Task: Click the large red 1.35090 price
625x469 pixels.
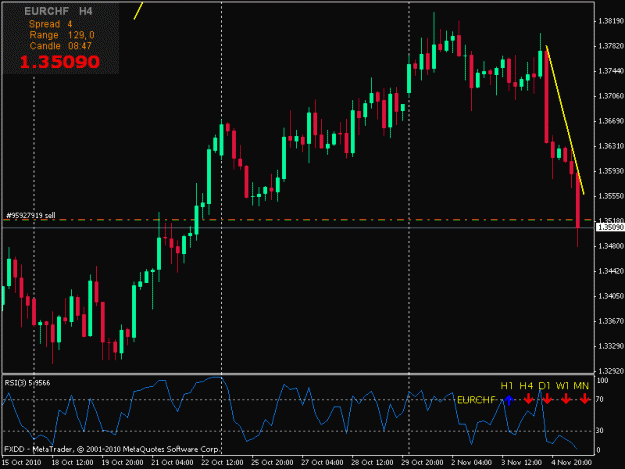Action: click(59, 62)
